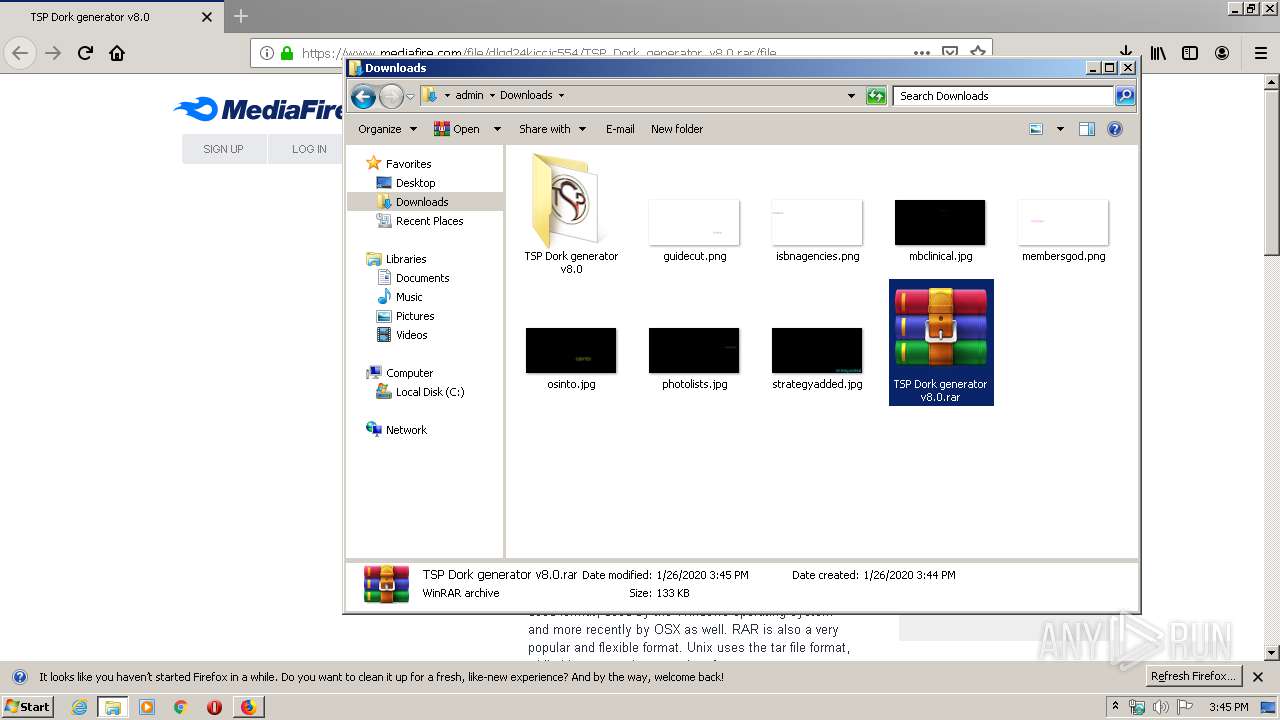This screenshot has height=720, width=1280.
Task: Go to Firefox home page
Action: 117,53
